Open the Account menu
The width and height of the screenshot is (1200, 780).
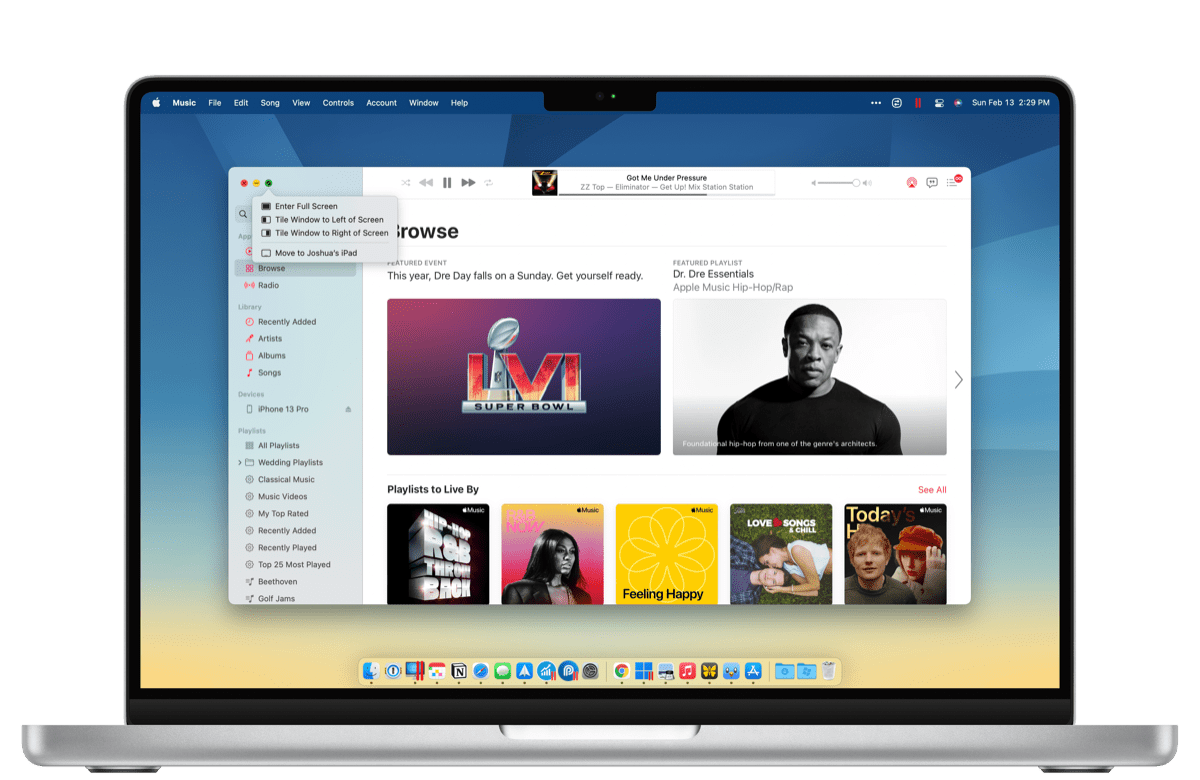pos(381,103)
